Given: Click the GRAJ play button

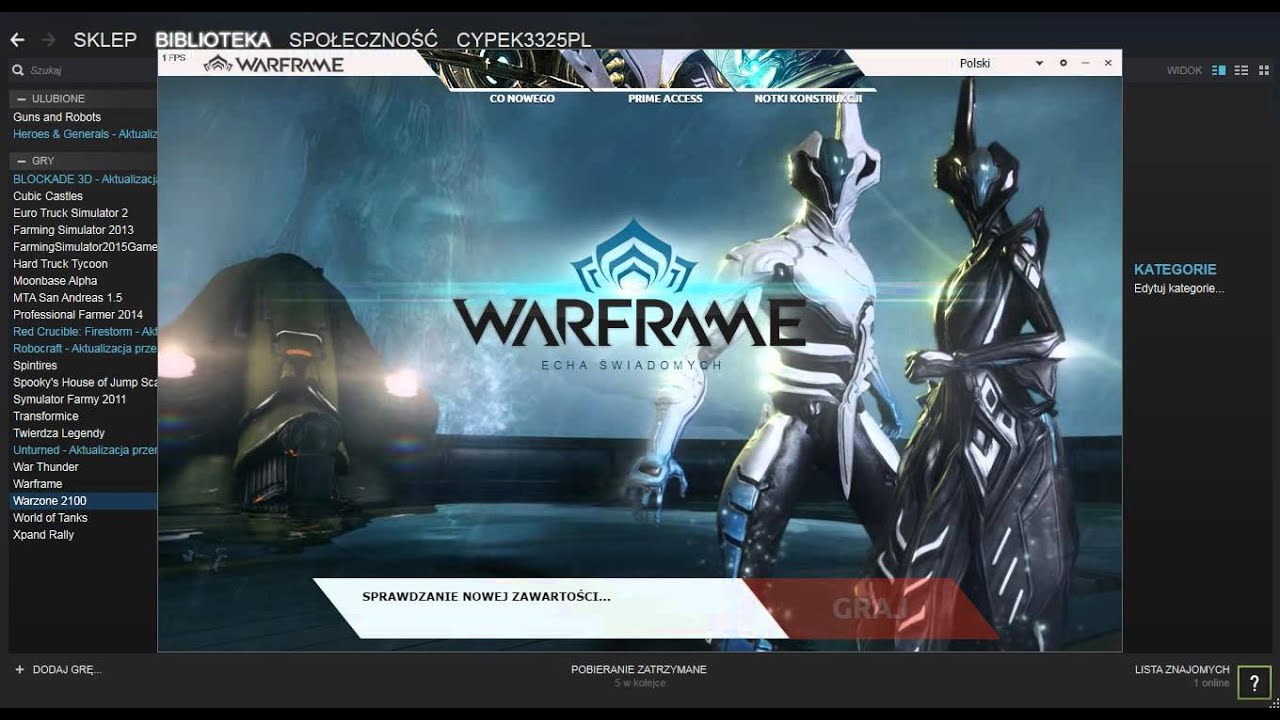Looking at the screenshot, I should pyautogui.click(x=869, y=608).
